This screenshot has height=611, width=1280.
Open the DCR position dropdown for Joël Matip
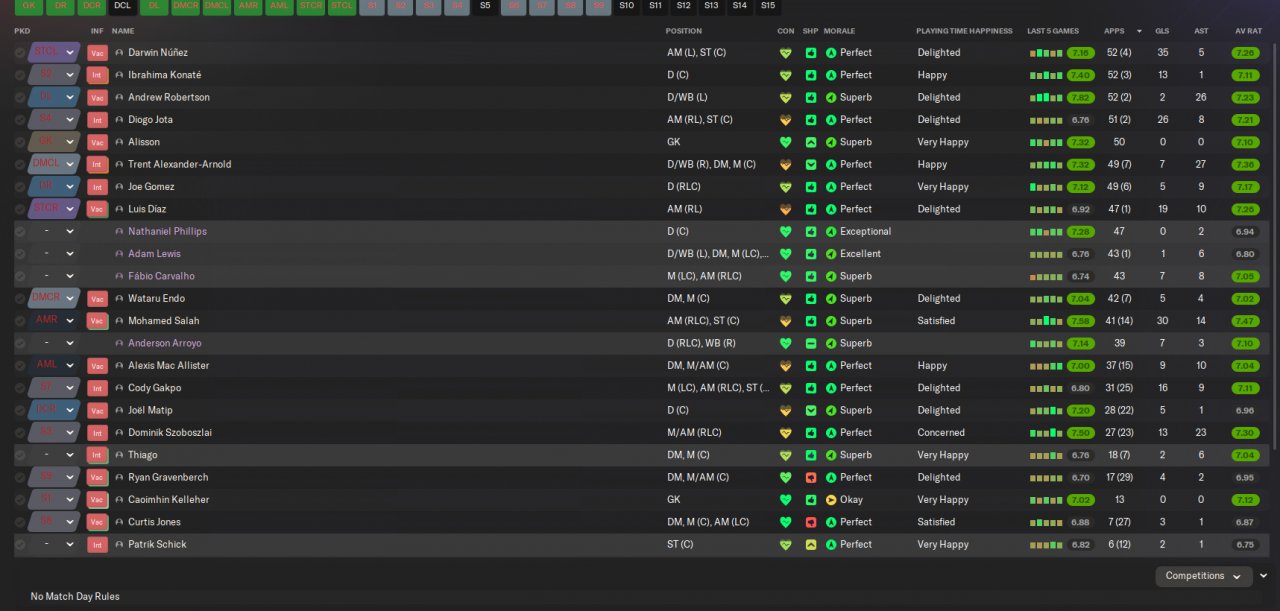click(54, 410)
